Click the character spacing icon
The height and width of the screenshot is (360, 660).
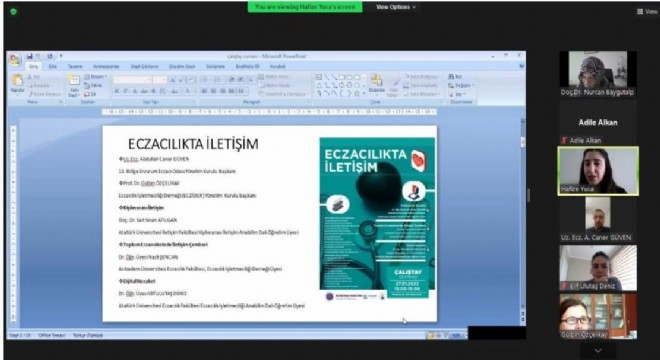click(164, 91)
